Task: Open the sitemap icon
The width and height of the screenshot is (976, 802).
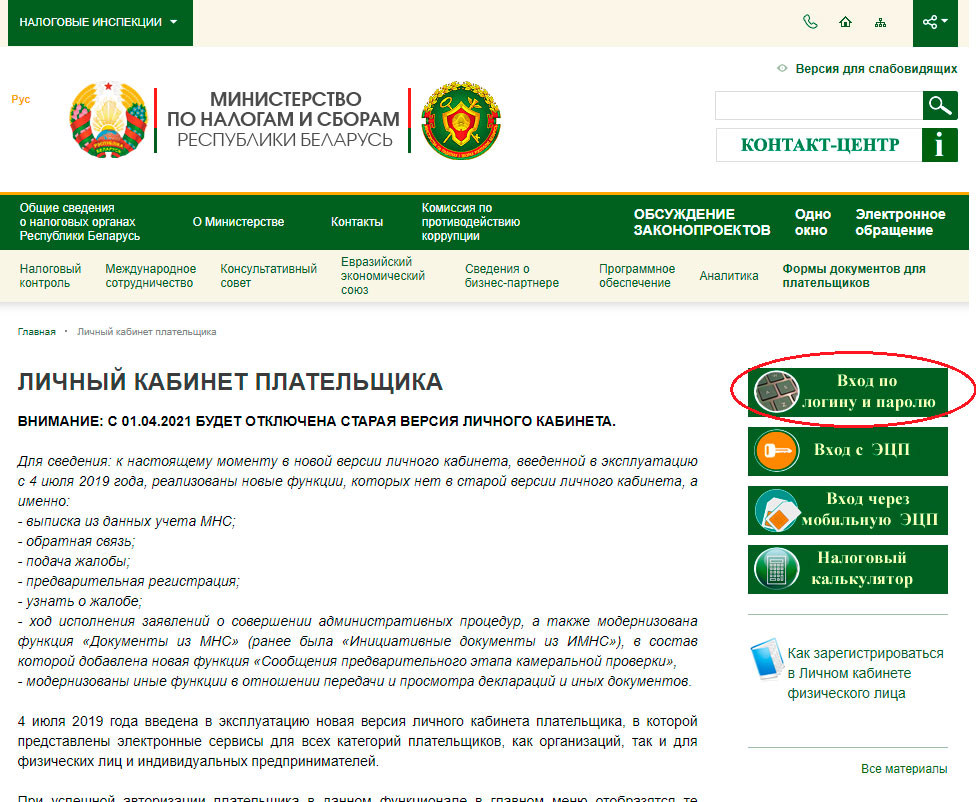Action: coord(880,23)
